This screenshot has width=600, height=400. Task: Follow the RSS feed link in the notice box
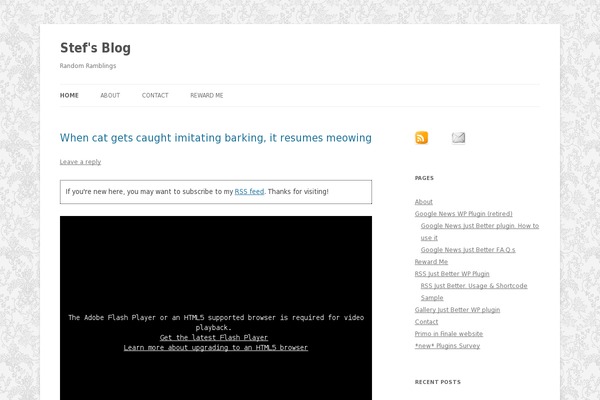(x=249, y=191)
